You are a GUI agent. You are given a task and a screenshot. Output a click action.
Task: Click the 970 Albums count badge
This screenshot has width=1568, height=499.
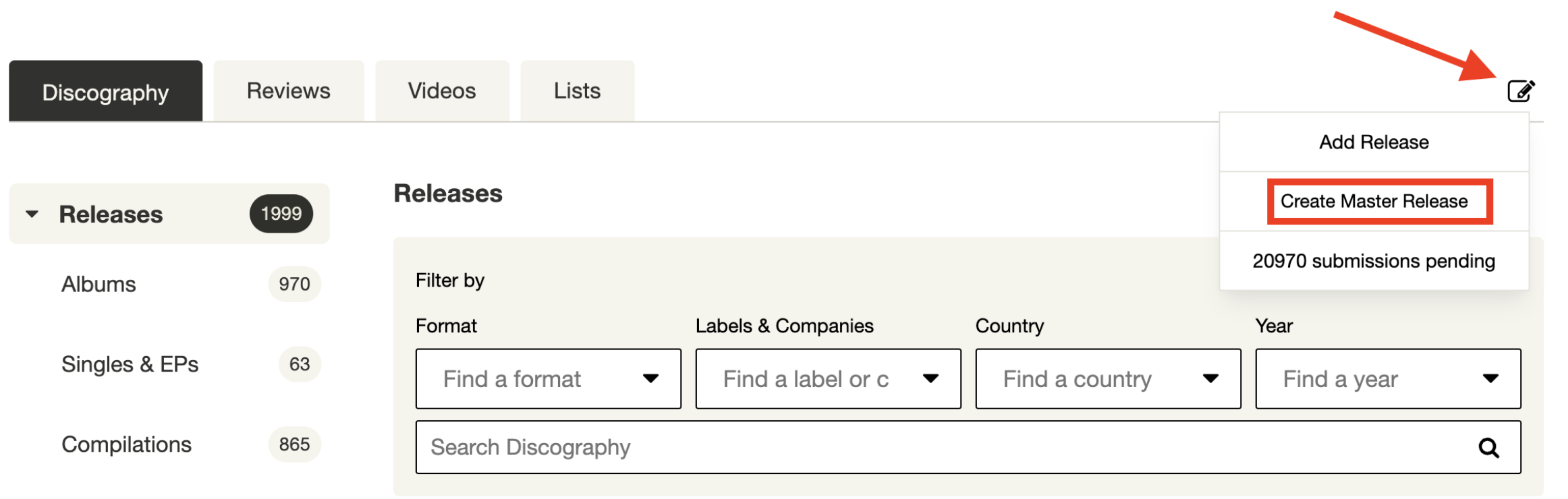294,285
